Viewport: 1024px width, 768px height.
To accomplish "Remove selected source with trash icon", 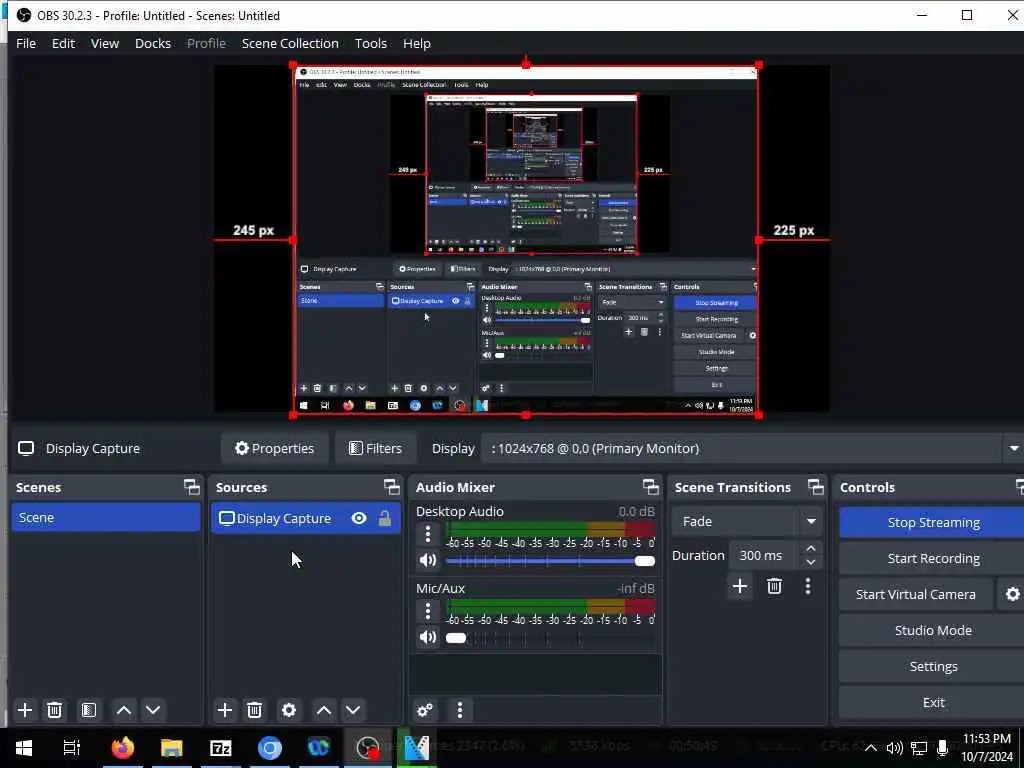I will [x=255, y=710].
